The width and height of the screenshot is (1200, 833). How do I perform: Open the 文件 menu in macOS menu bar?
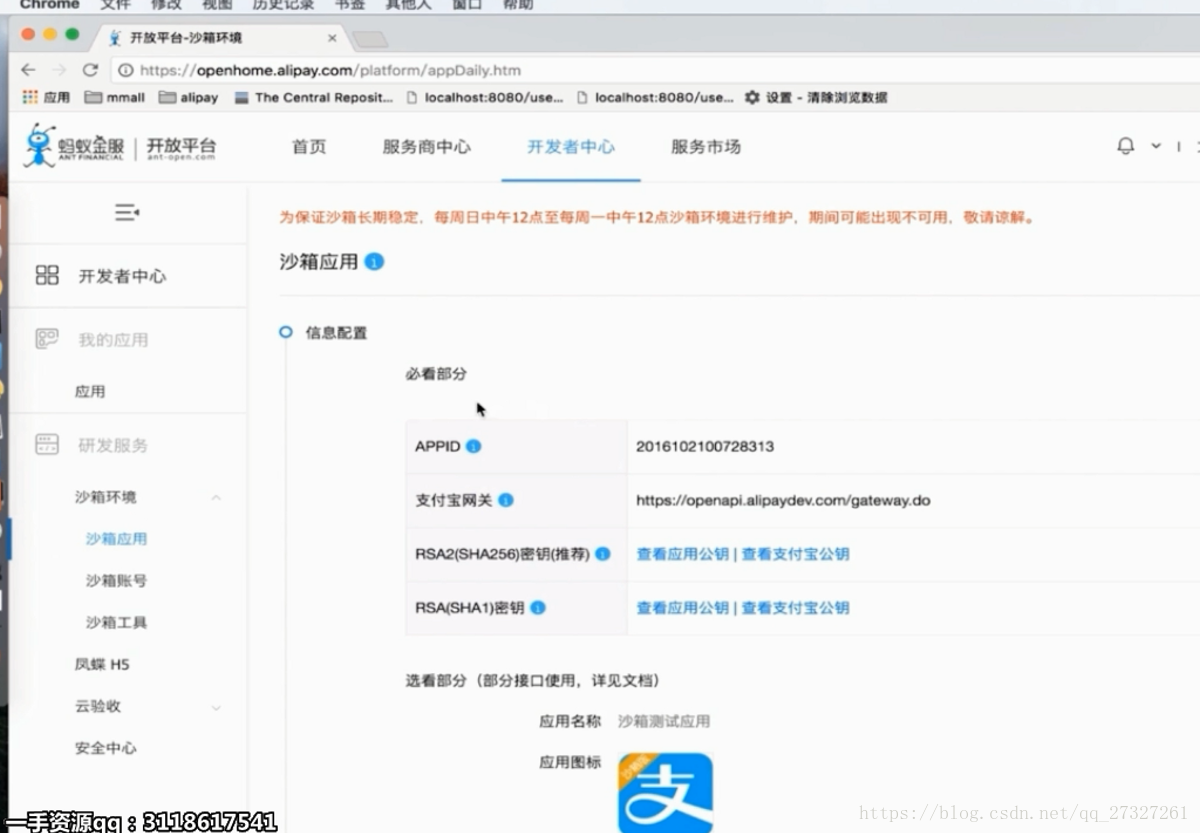pyautogui.click(x=116, y=5)
